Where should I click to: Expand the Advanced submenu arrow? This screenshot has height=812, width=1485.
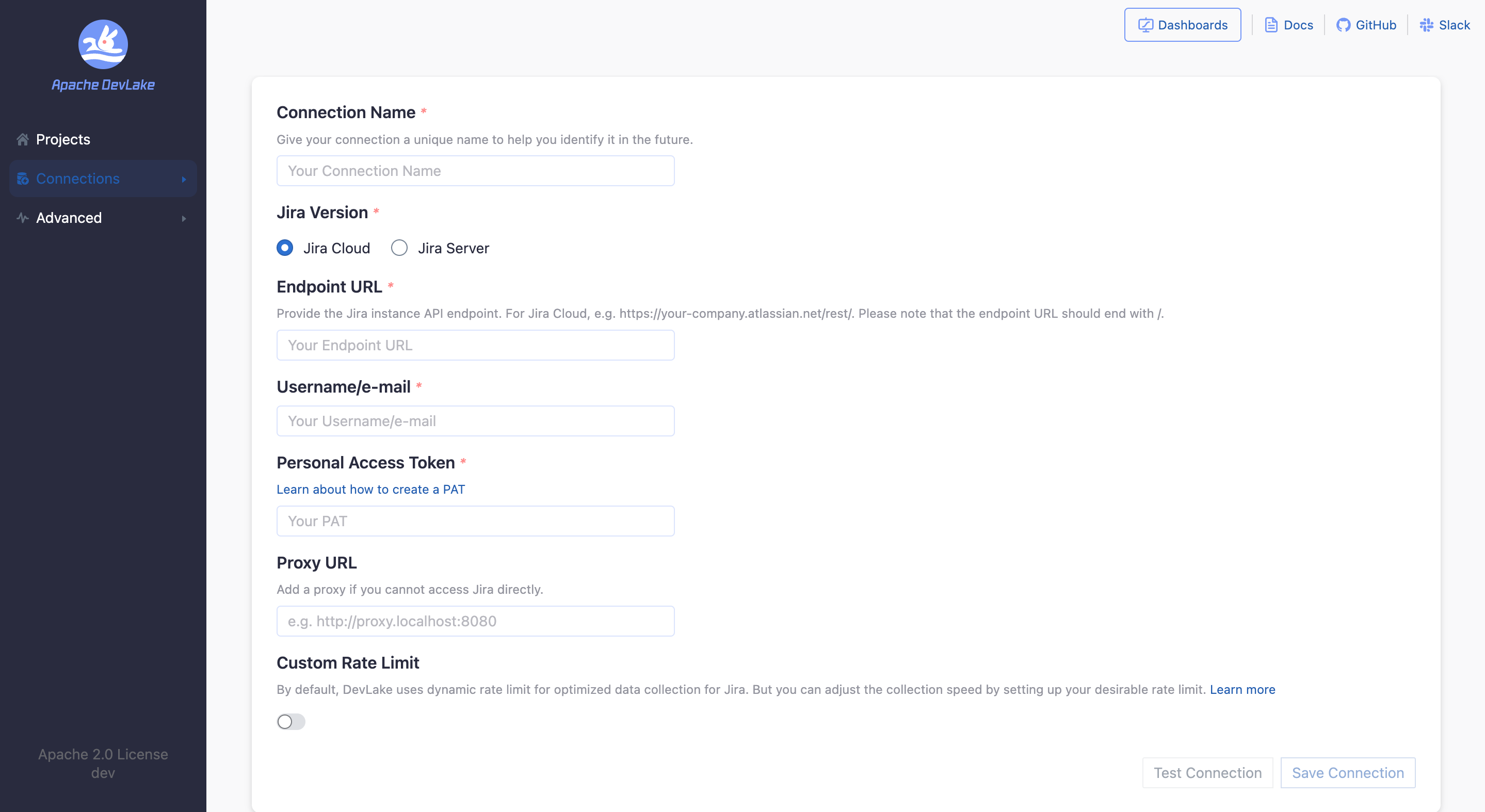pyautogui.click(x=184, y=218)
